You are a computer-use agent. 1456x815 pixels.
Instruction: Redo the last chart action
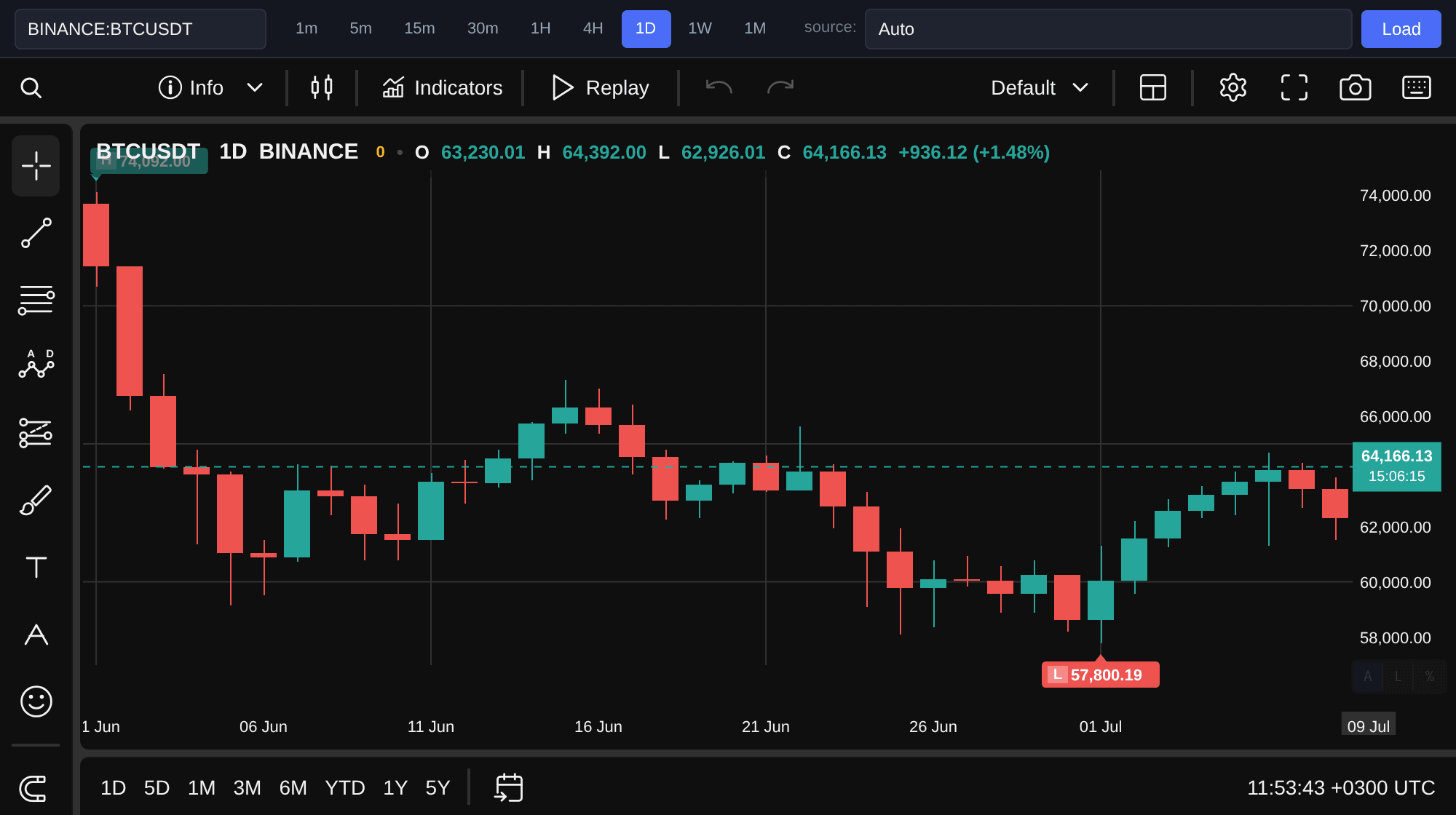coord(780,87)
